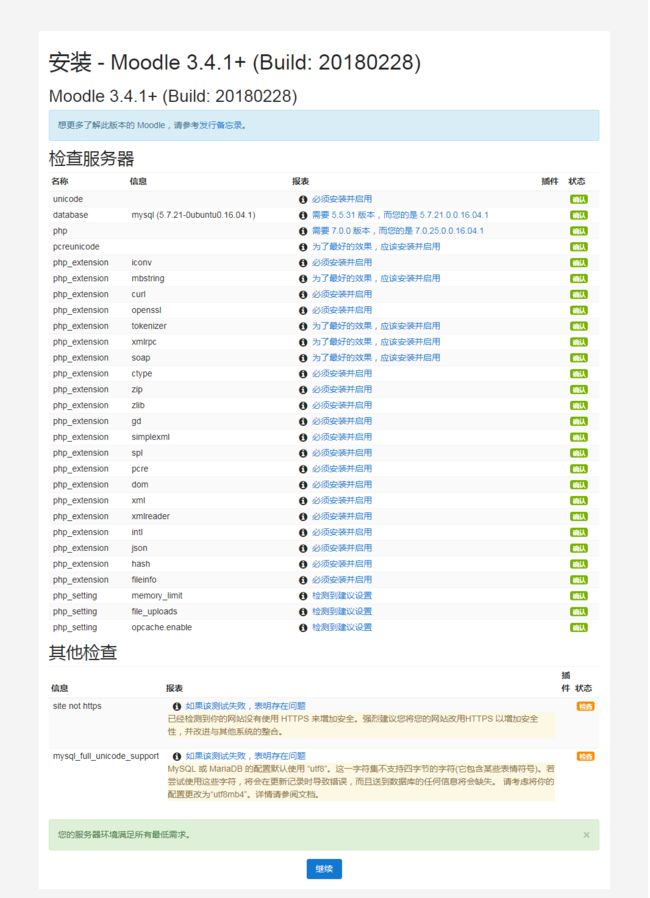Click the info icon in the intl row
The height and width of the screenshot is (898, 650).
(x=303, y=533)
